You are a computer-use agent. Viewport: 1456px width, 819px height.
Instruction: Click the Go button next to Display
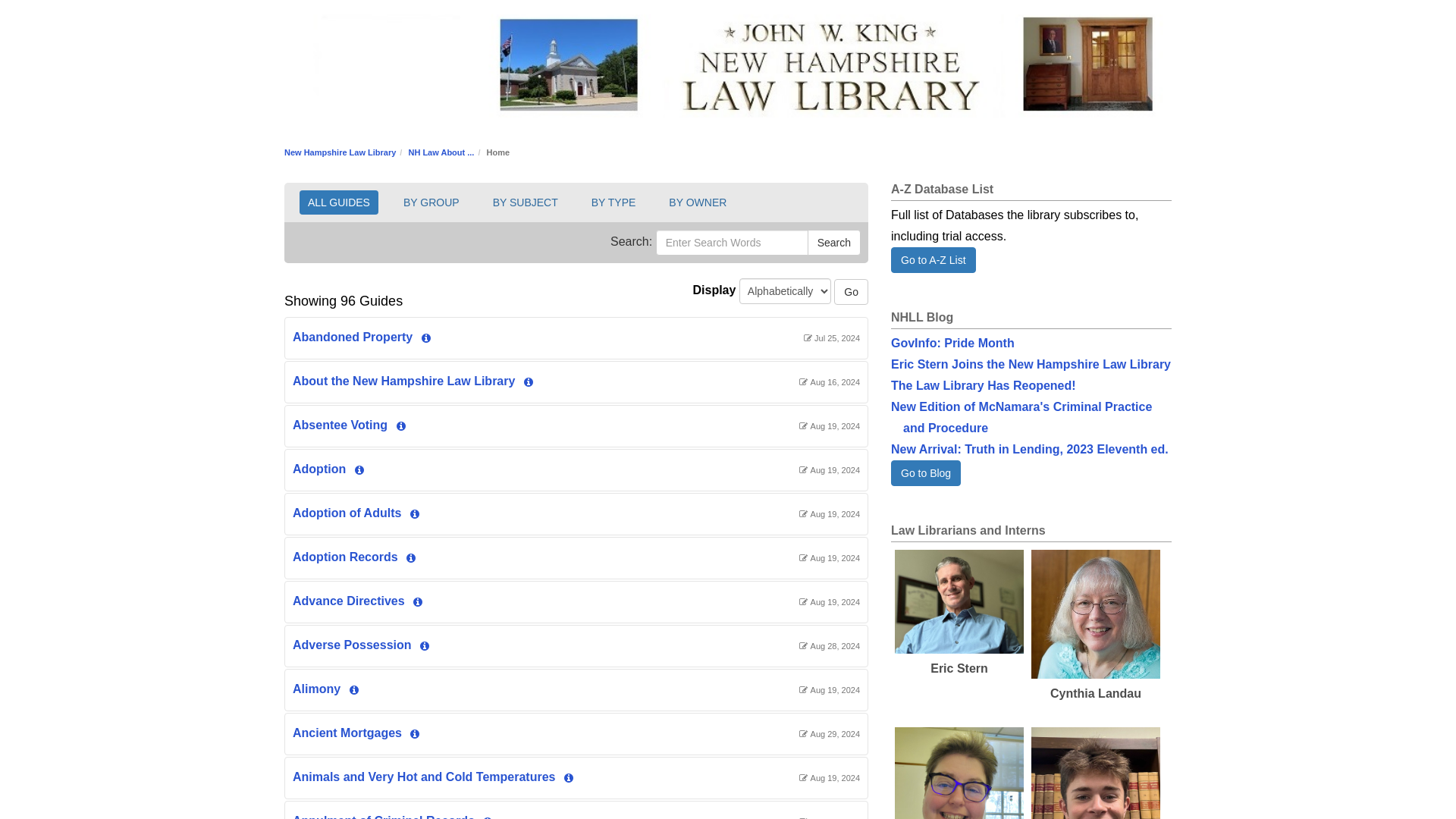[x=851, y=292]
